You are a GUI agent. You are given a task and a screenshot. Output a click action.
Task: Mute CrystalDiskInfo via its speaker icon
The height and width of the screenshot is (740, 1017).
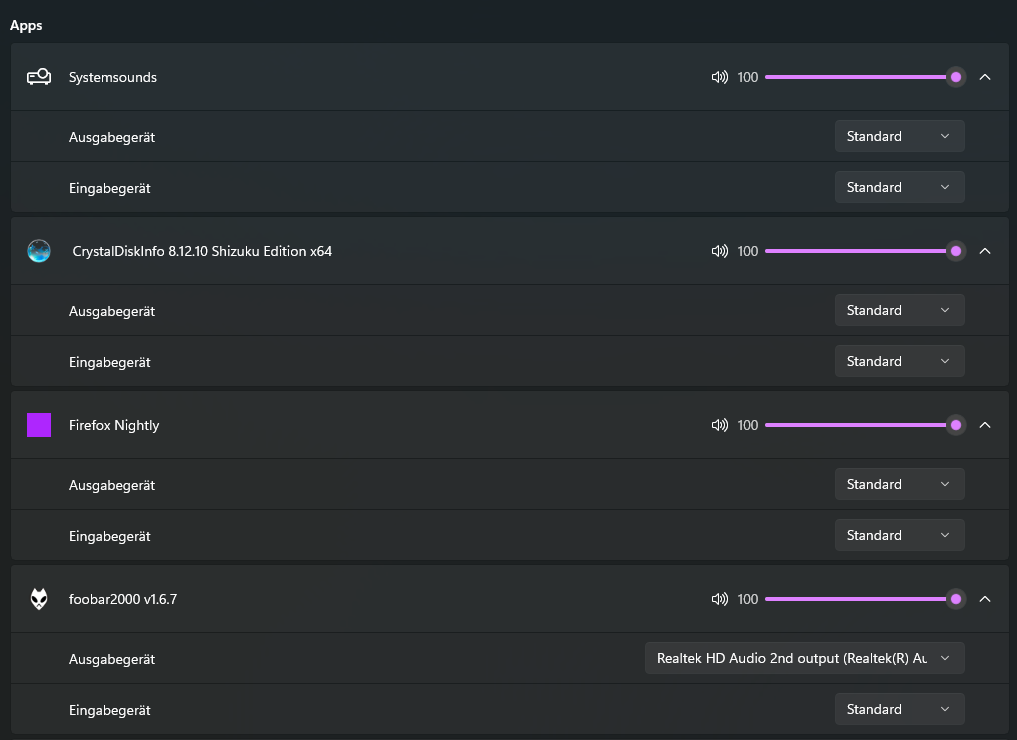pos(719,251)
